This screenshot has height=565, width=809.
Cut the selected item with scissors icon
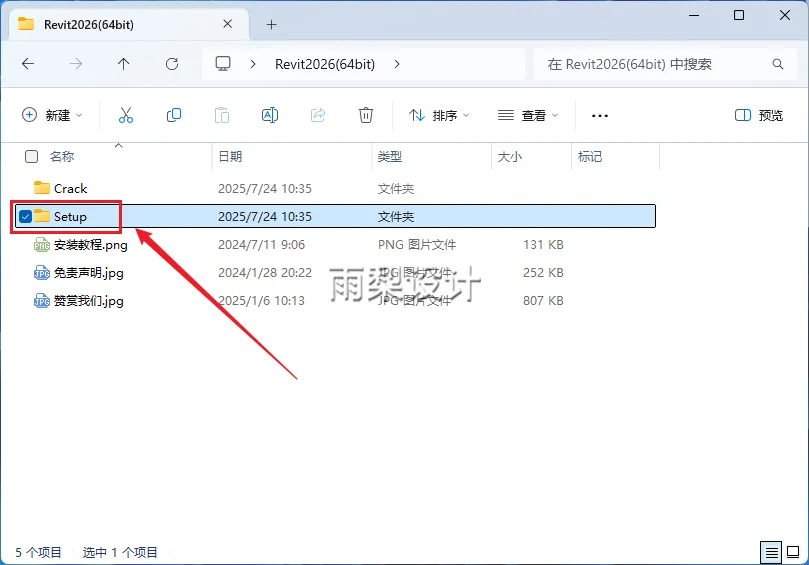(125, 115)
